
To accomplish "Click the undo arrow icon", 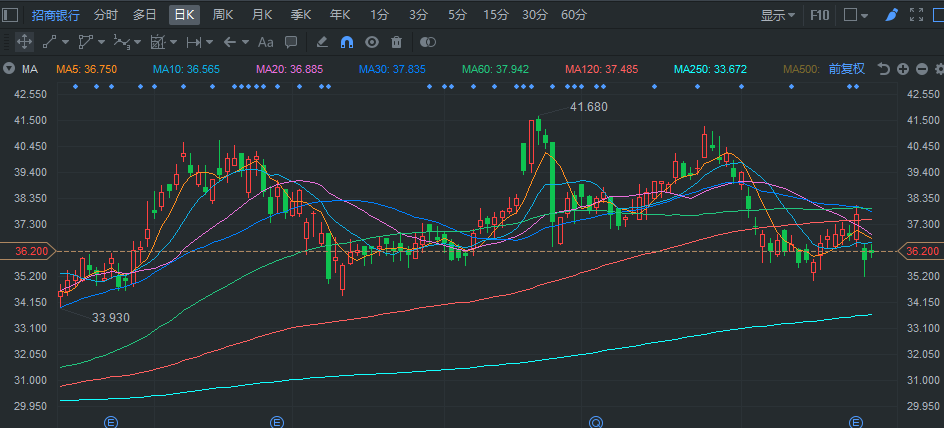I will coord(883,69).
